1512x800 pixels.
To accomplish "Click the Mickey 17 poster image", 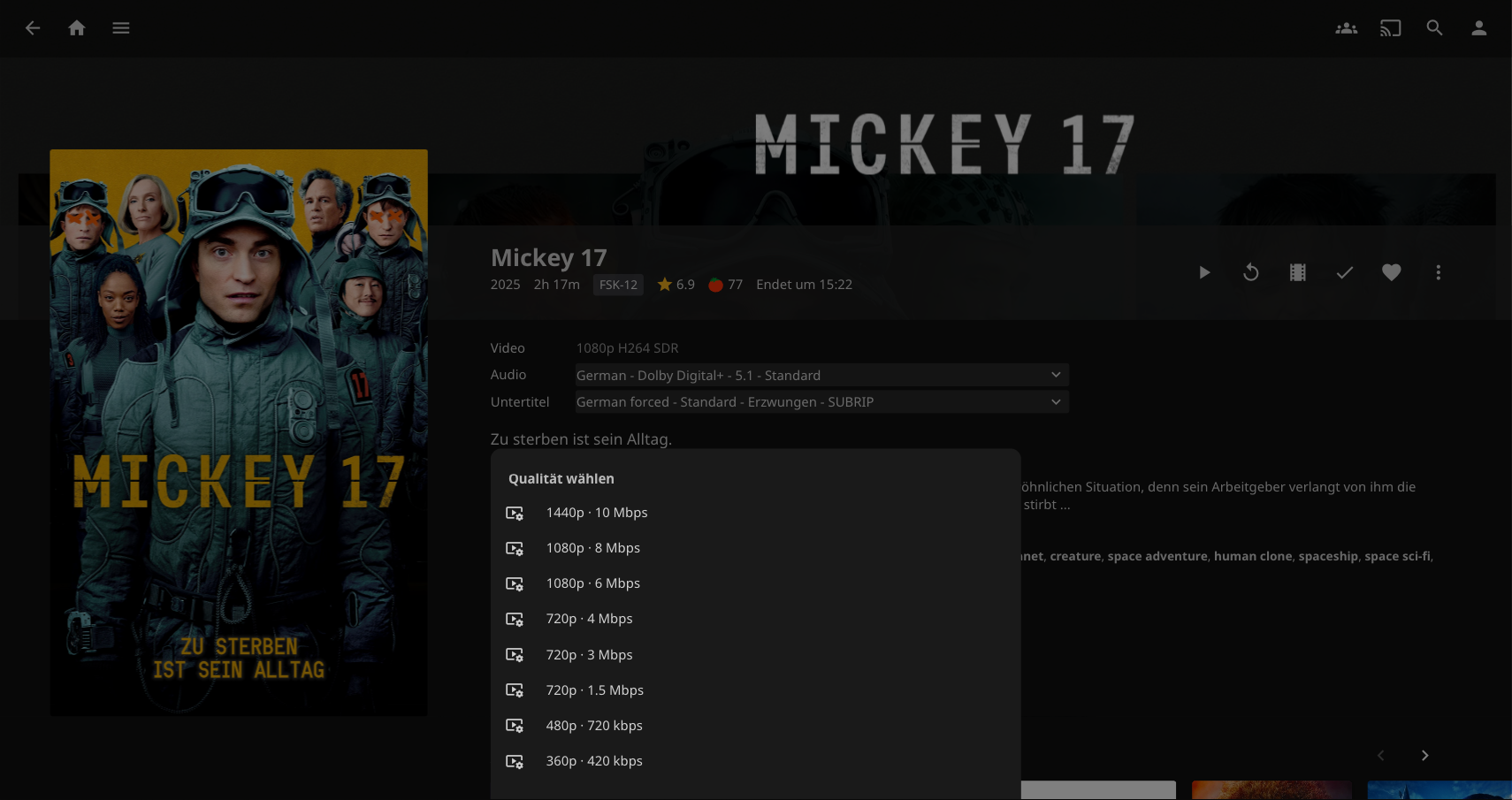I will tap(239, 432).
